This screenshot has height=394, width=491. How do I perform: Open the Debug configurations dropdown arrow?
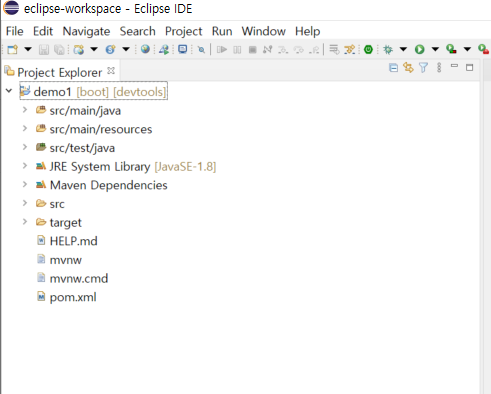pos(403,49)
